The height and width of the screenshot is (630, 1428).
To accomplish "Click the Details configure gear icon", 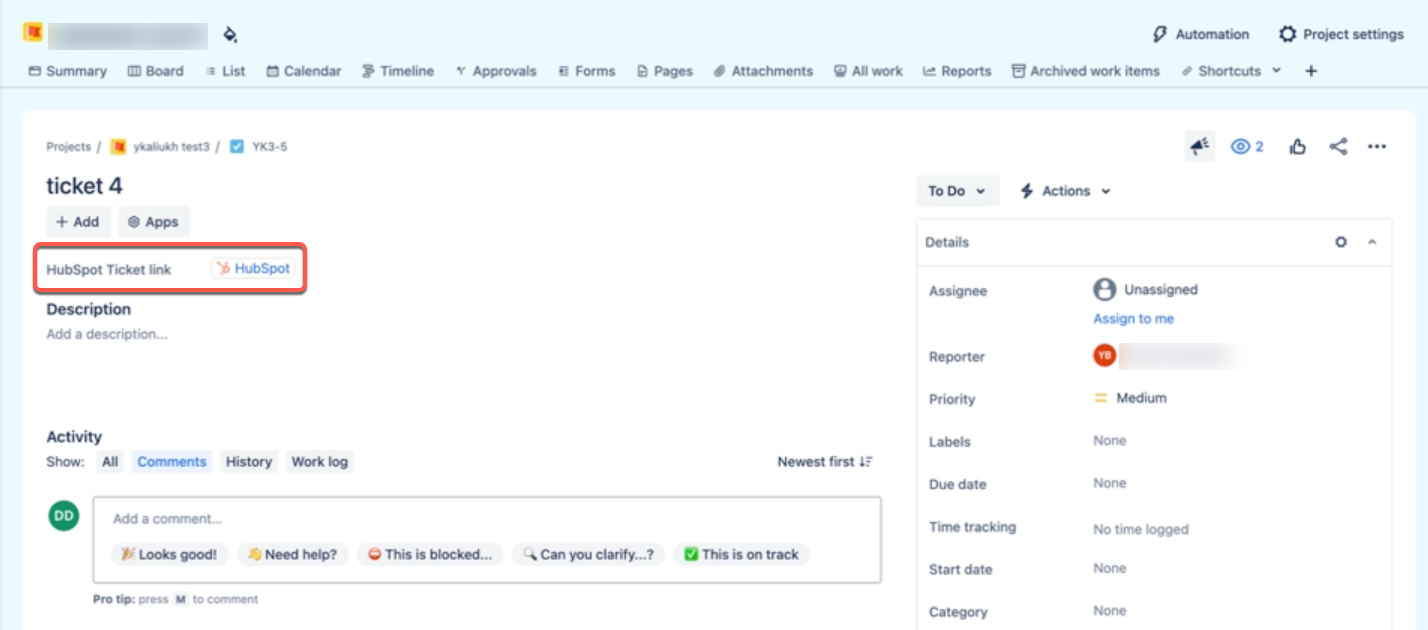I will coord(1341,242).
